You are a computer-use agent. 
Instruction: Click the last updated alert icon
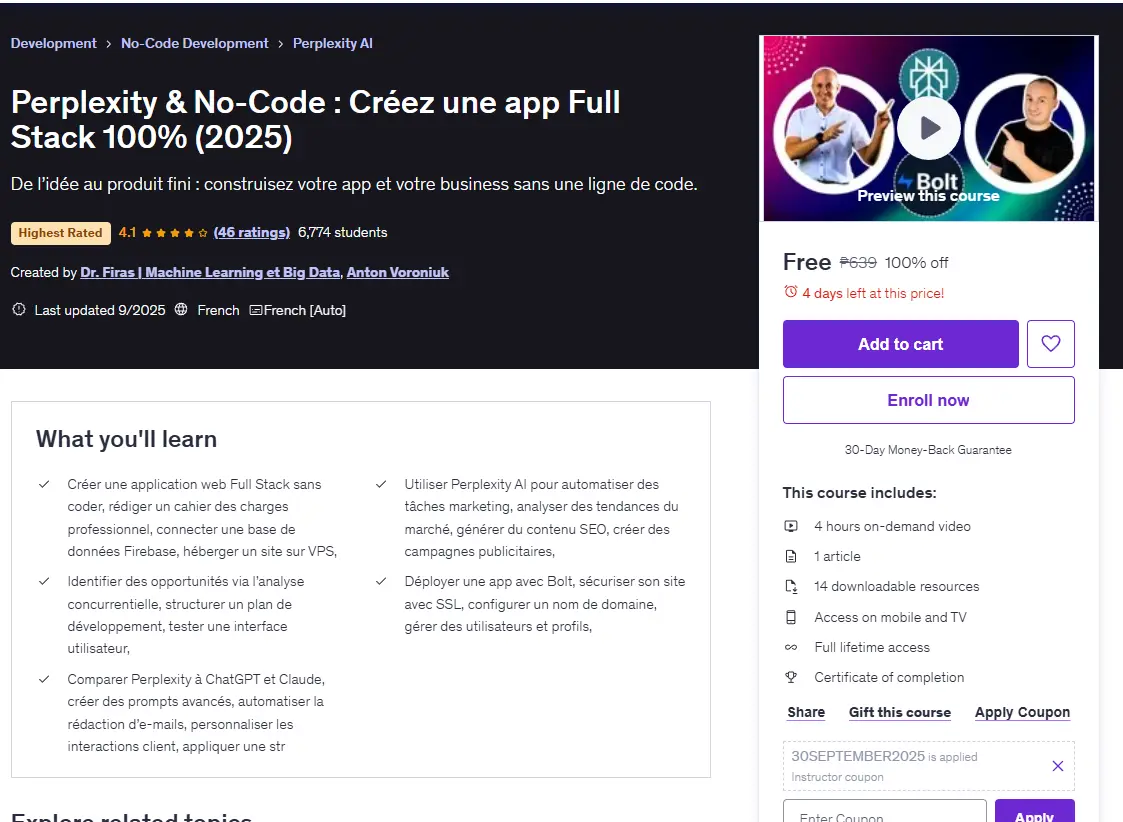tap(19, 309)
